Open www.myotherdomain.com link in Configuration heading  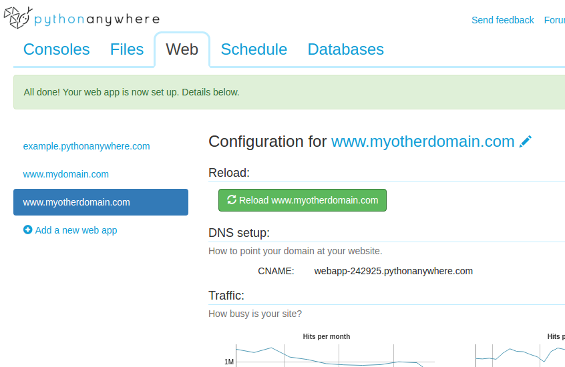click(423, 142)
